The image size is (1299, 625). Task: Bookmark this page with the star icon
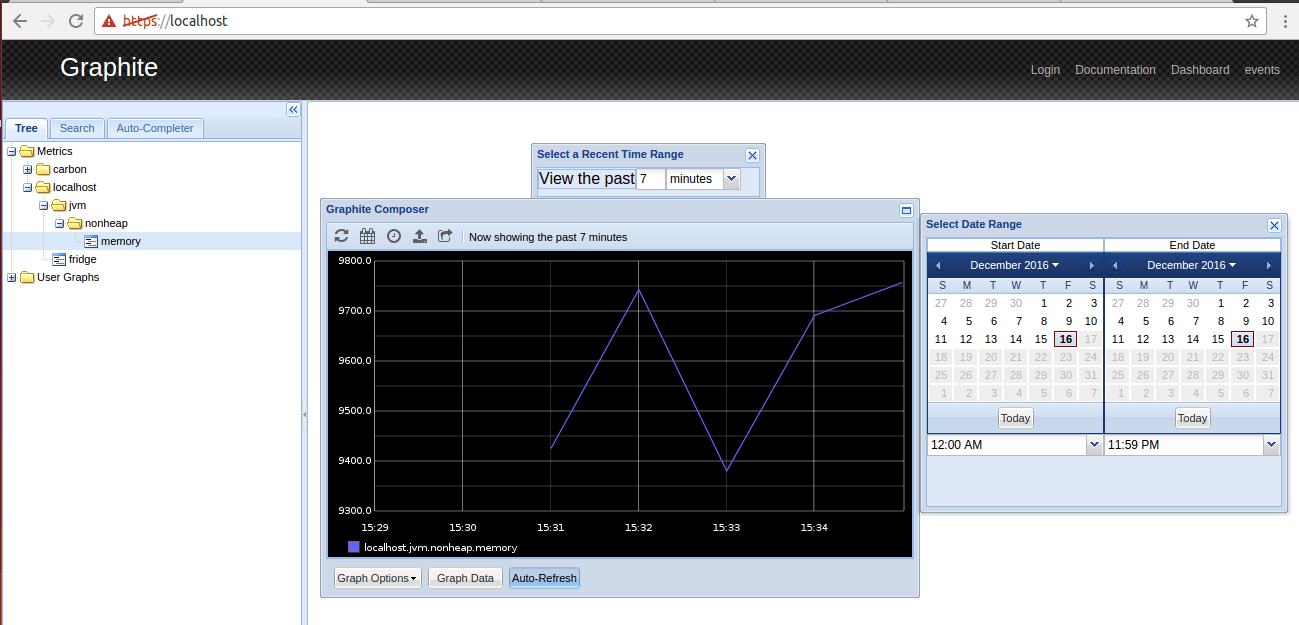click(x=1251, y=21)
